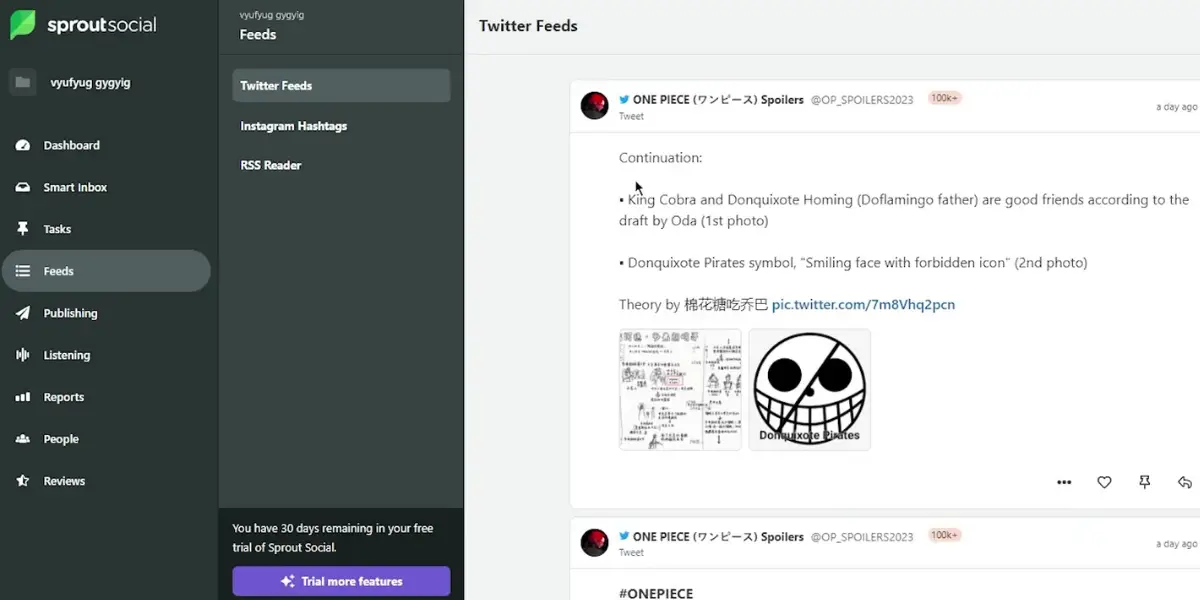Viewport: 1200px width, 600px height.
Task: Click the Feeds panel heading
Action: [x=258, y=34]
